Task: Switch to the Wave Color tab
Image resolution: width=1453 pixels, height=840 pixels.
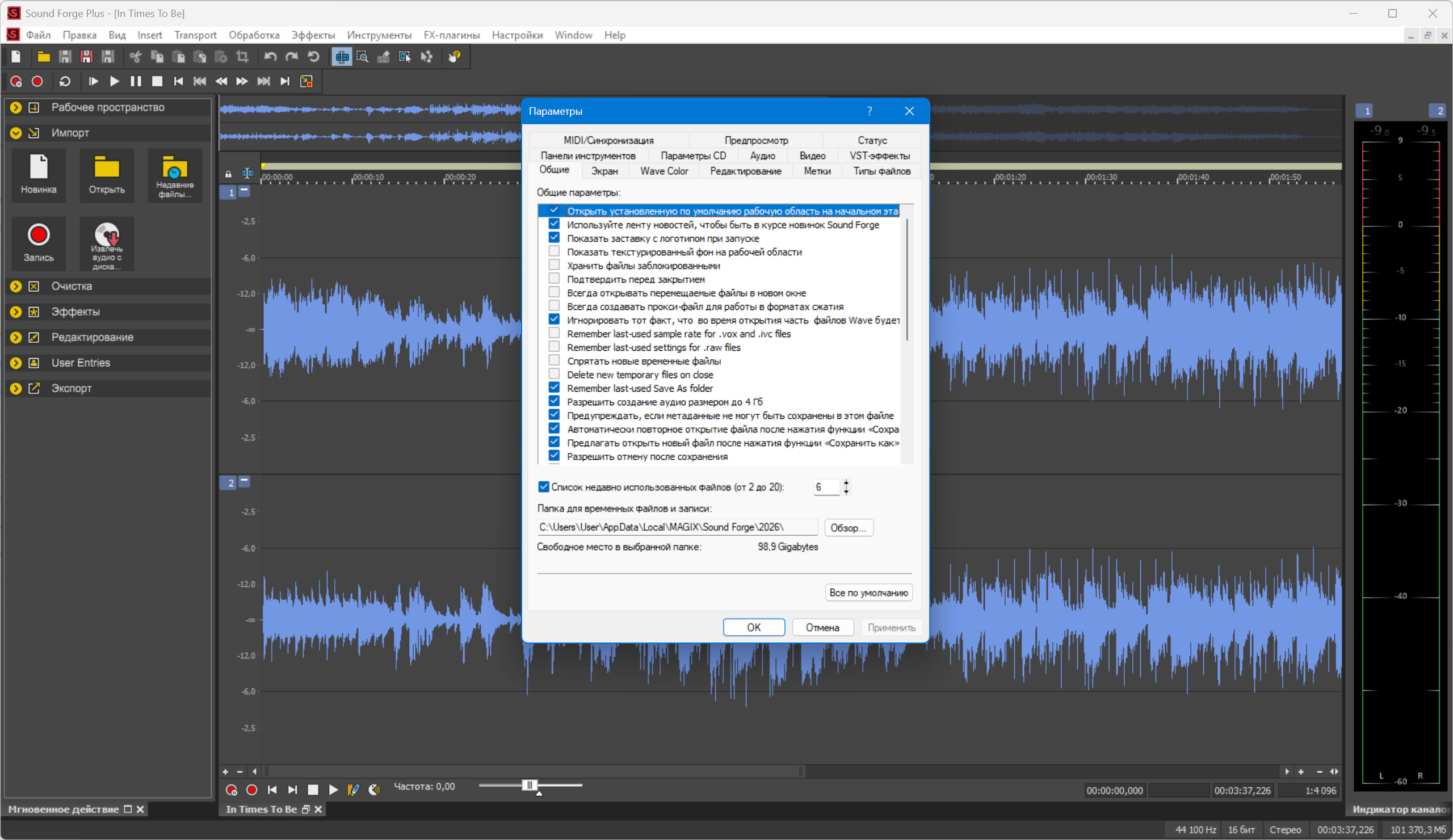Action: 664,171
